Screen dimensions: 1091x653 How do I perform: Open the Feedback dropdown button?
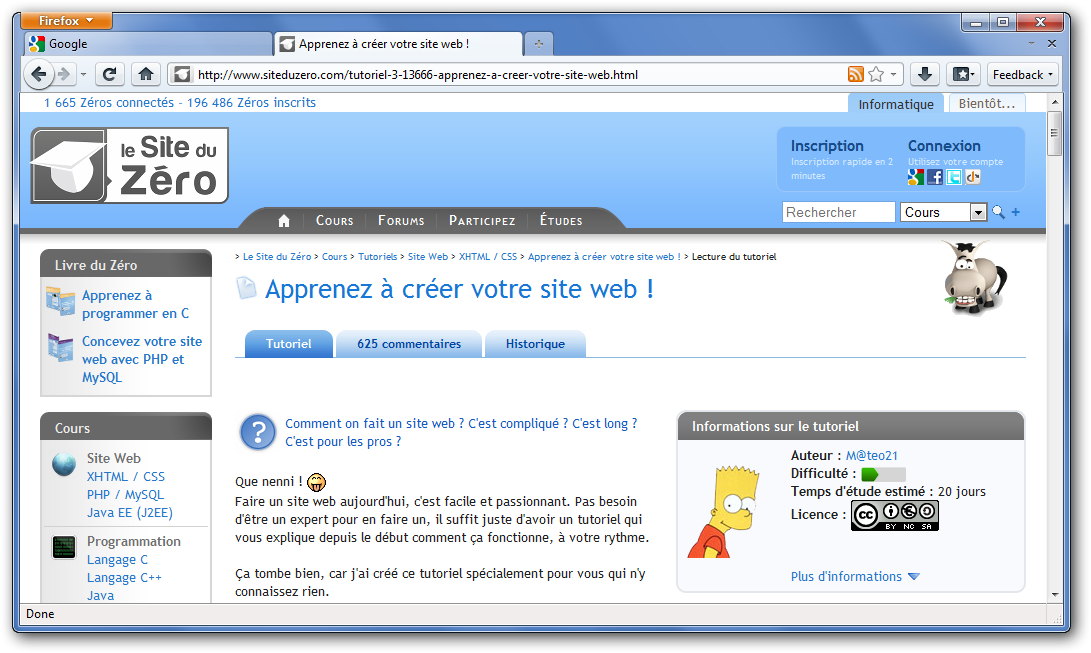(1023, 74)
